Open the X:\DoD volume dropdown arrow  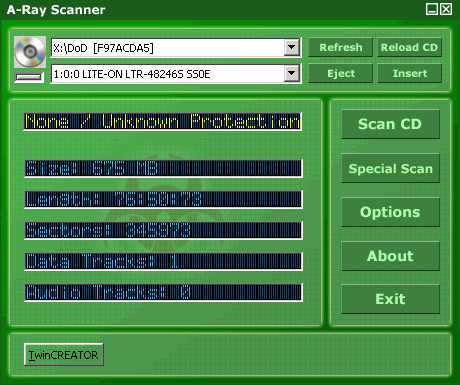tap(292, 48)
